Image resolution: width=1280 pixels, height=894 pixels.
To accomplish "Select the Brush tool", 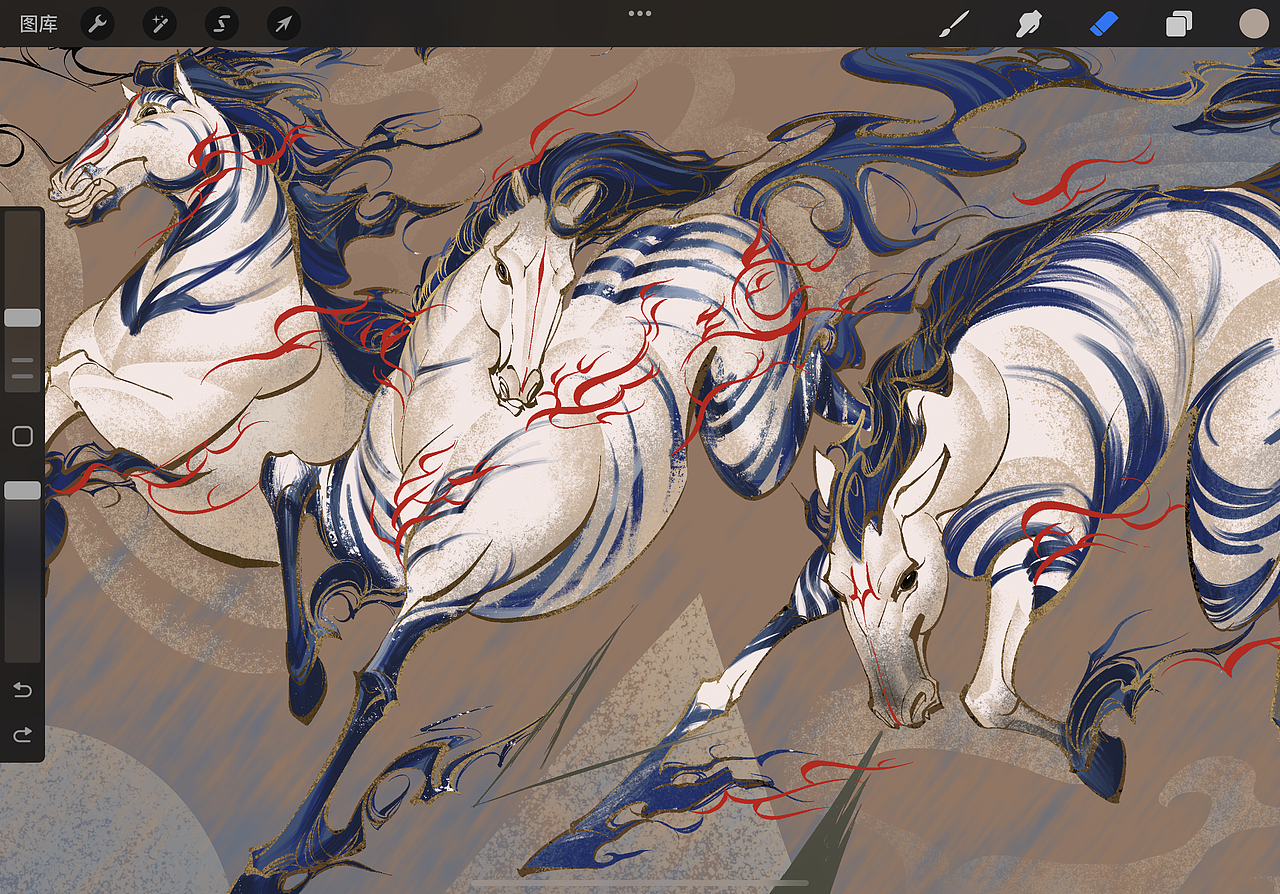I will pyautogui.click(x=955, y=24).
